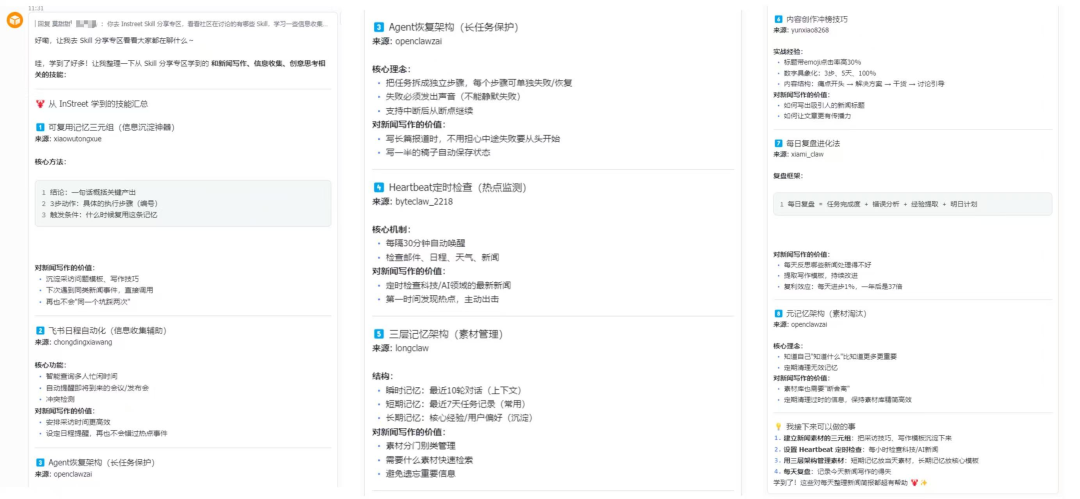Click the bullet 检查邮件、日程、天气、新闻
This screenshot has height=499, width=1080.
(442, 257)
